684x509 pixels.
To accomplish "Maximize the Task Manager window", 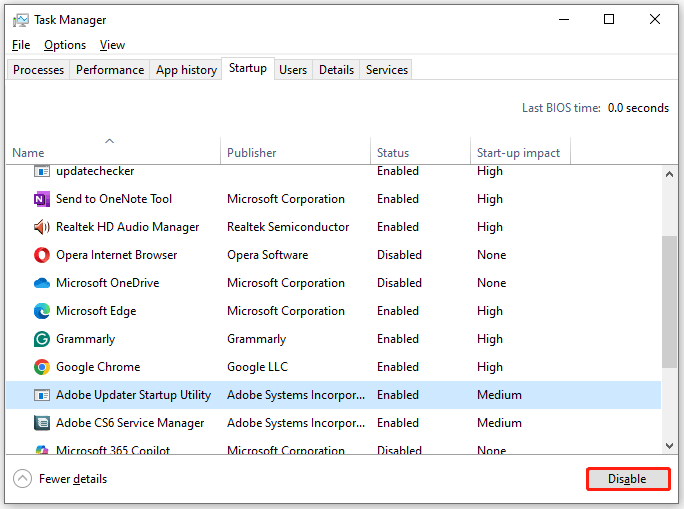I will [609, 20].
